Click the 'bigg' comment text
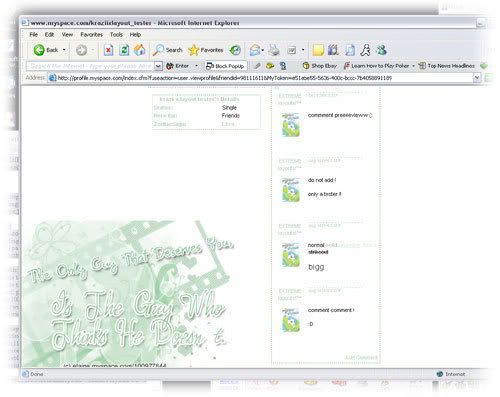The height and width of the screenshot is (397, 500). coord(316,267)
